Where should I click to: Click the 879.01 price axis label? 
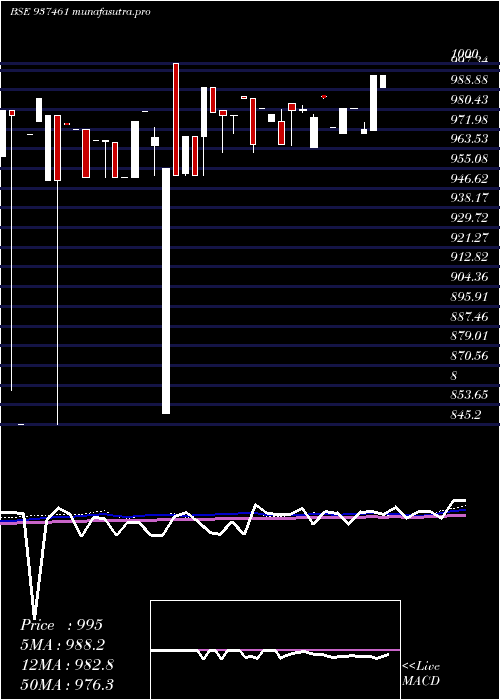pos(469,336)
